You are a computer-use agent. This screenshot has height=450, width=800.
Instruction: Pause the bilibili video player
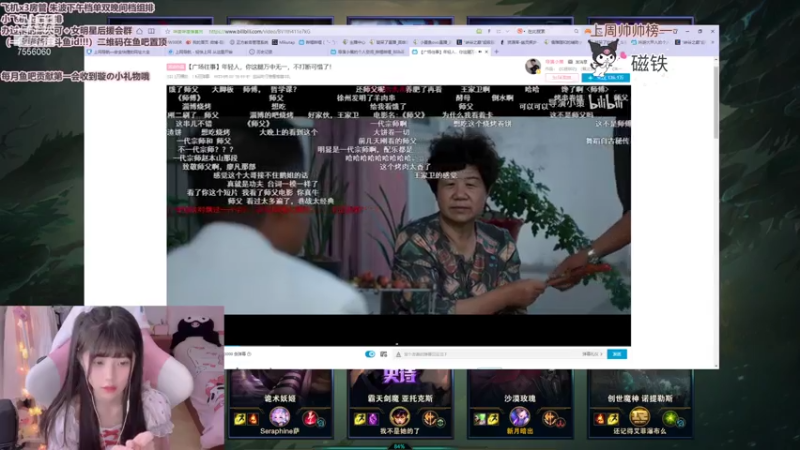click(398, 215)
